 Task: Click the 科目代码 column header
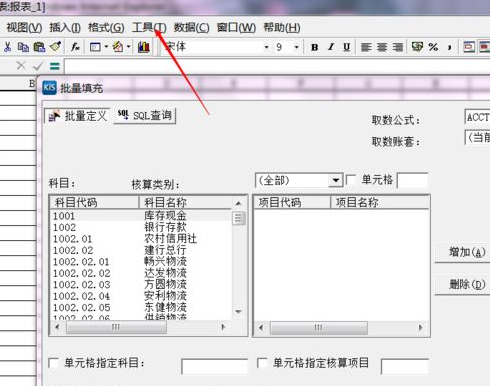tap(94, 202)
